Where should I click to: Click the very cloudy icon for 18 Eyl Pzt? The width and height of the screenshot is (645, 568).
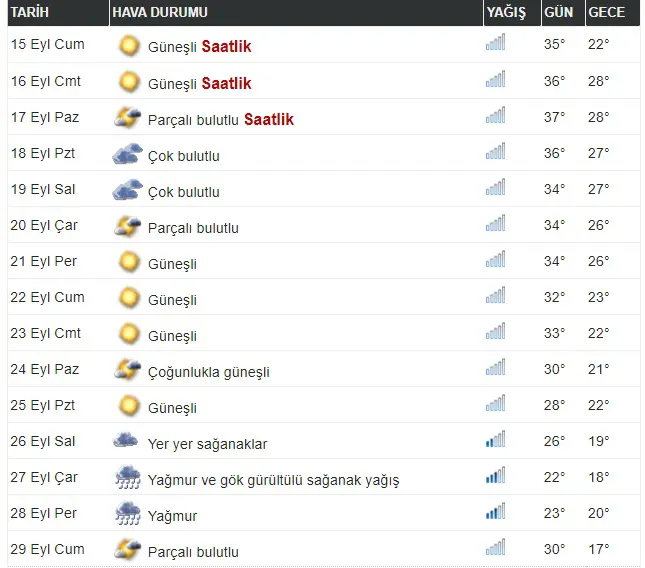(127, 154)
